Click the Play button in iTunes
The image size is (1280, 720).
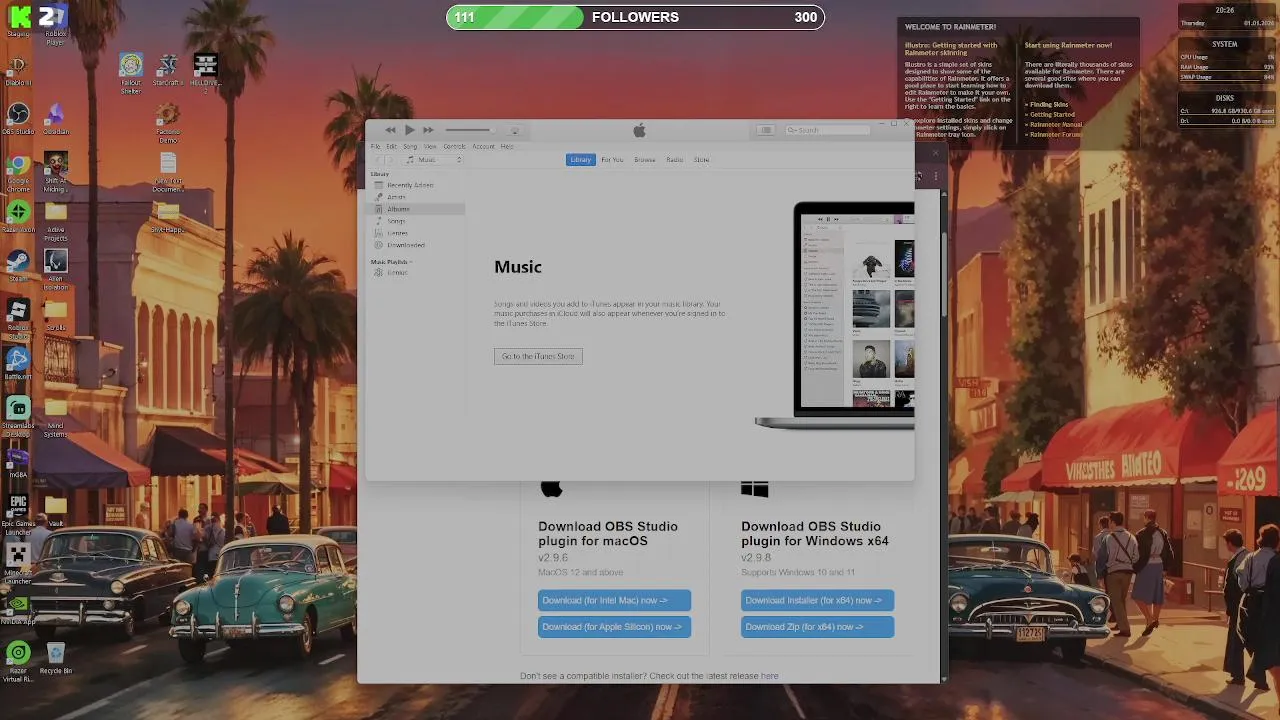(409, 130)
